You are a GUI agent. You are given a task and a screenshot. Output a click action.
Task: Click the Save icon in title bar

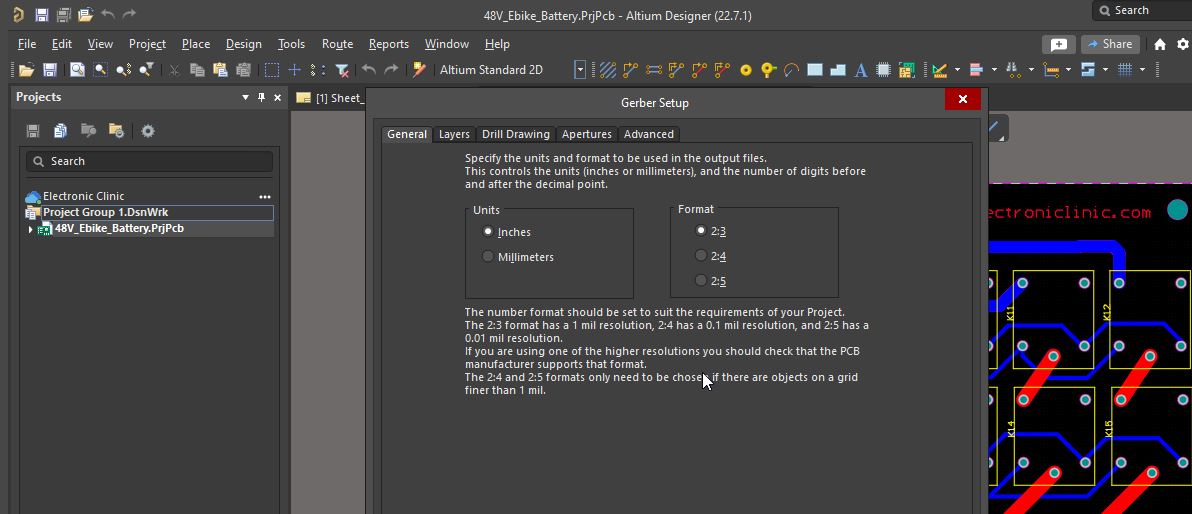[x=42, y=14]
